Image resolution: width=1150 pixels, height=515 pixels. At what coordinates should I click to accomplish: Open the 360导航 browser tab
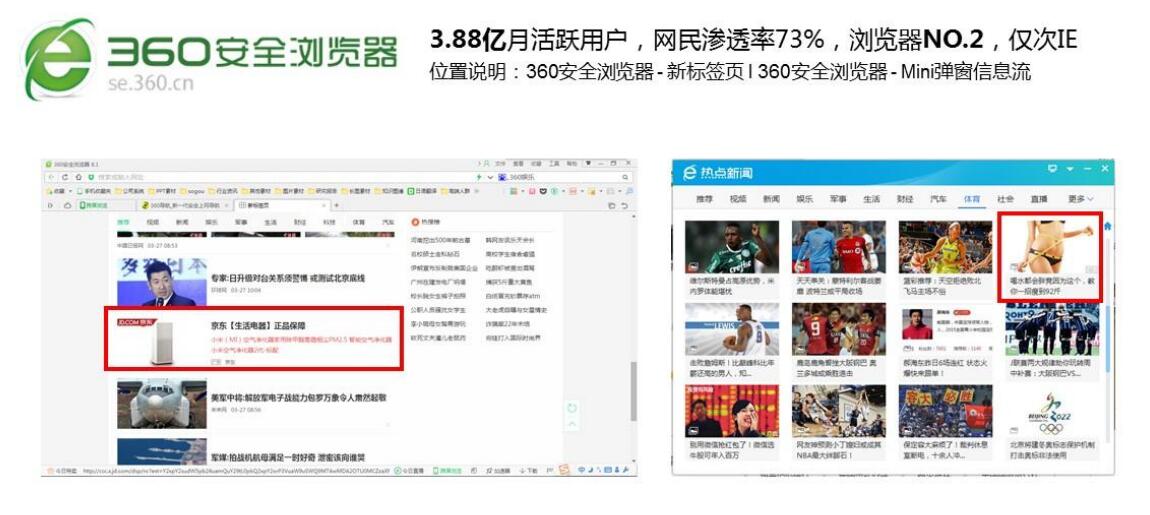[x=186, y=205]
